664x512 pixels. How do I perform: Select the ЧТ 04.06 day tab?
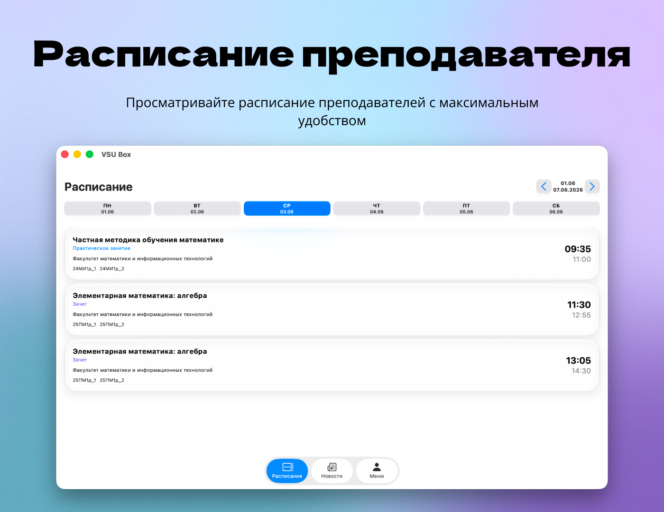click(377, 208)
